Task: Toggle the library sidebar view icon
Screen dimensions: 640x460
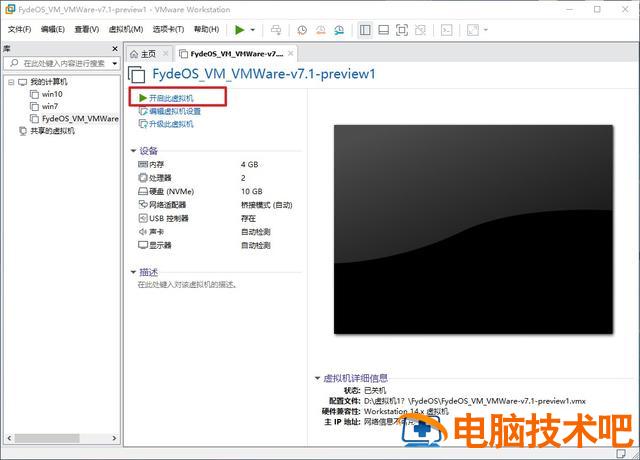Action: tap(365, 30)
